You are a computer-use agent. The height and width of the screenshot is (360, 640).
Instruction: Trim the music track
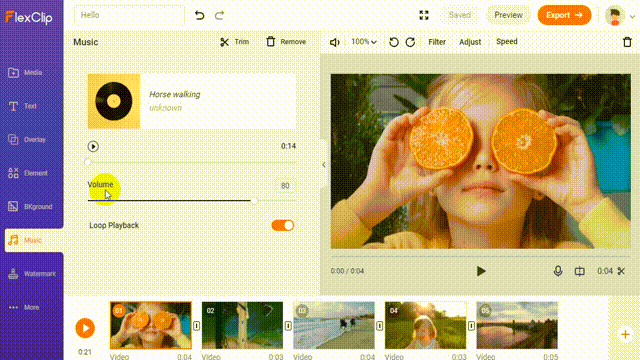pyautogui.click(x=235, y=42)
